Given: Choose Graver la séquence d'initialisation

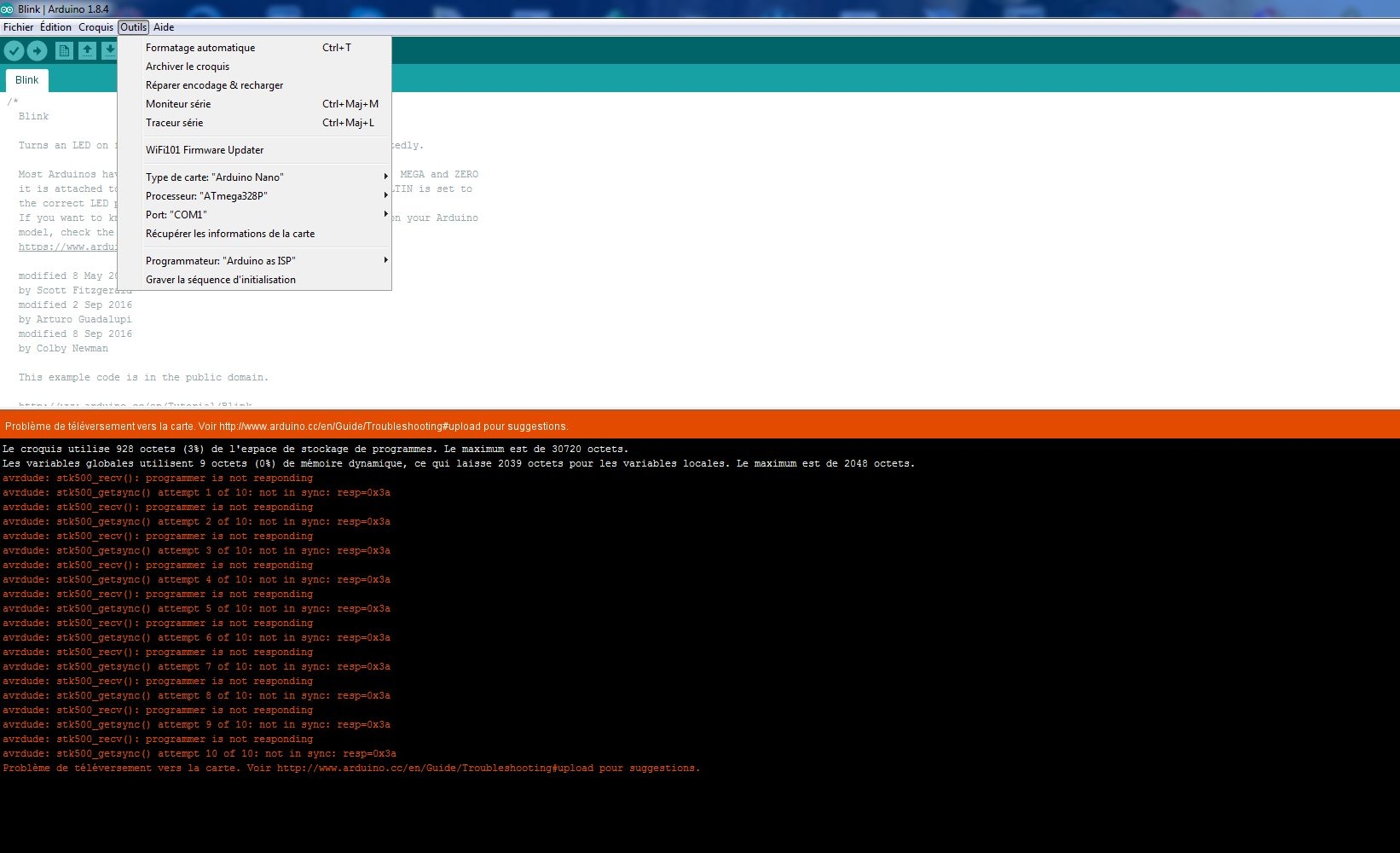Looking at the screenshot, I should (x=254, y=280).
